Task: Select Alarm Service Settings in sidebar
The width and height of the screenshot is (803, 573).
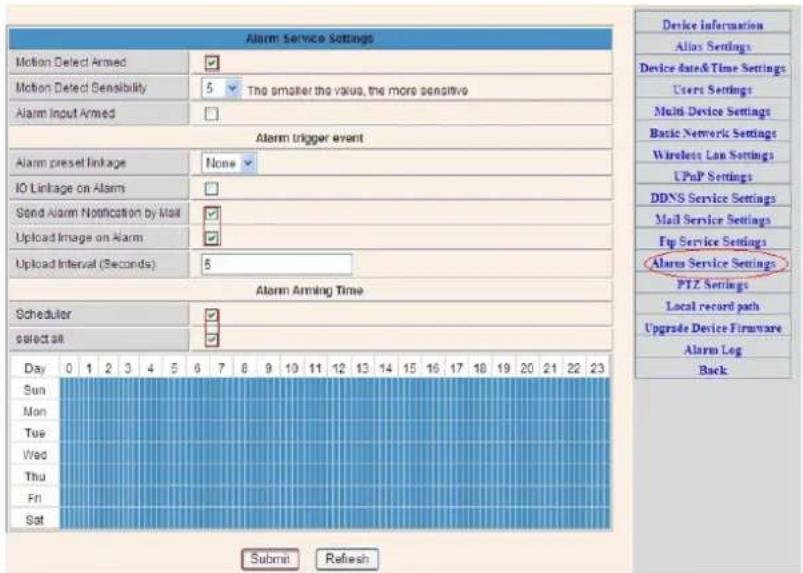Action: (713, 263)
